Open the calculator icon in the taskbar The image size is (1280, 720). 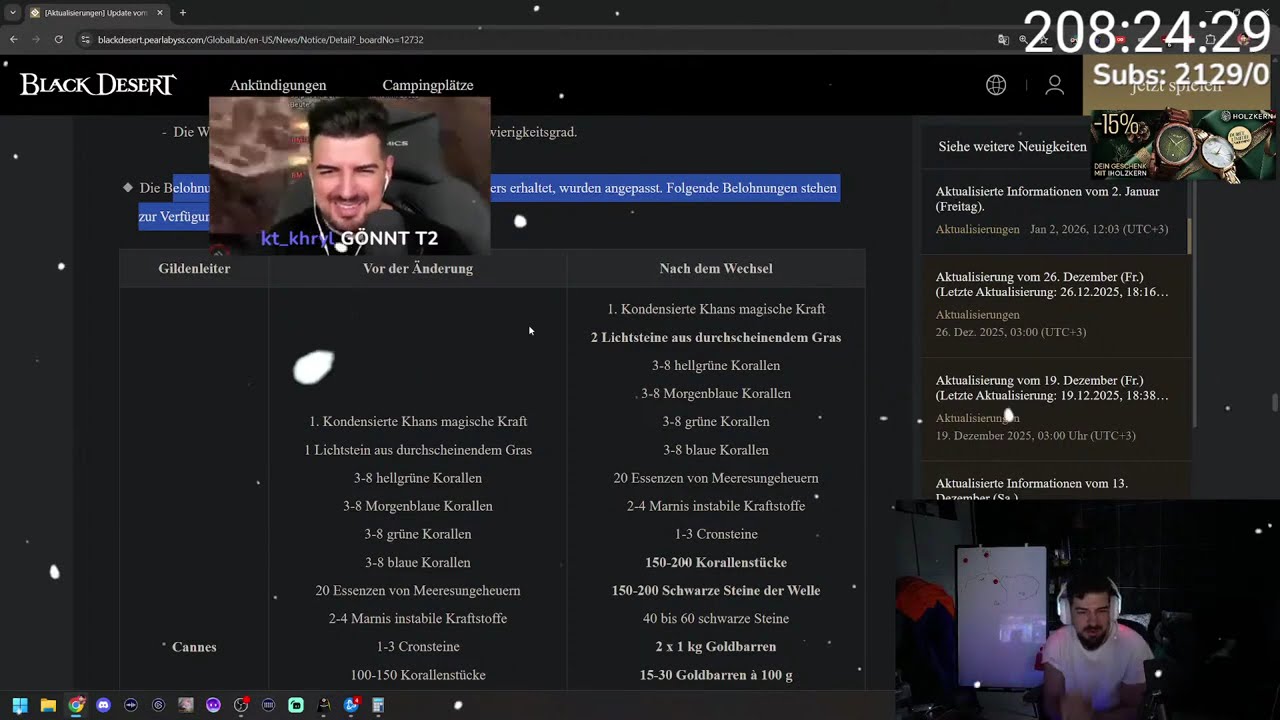coord(378,705)
